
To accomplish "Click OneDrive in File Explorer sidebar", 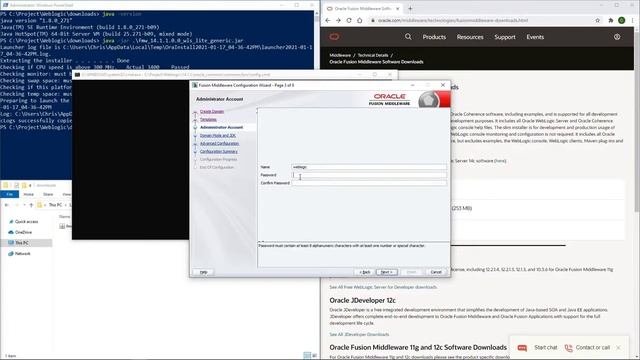I will click(23, 232).
